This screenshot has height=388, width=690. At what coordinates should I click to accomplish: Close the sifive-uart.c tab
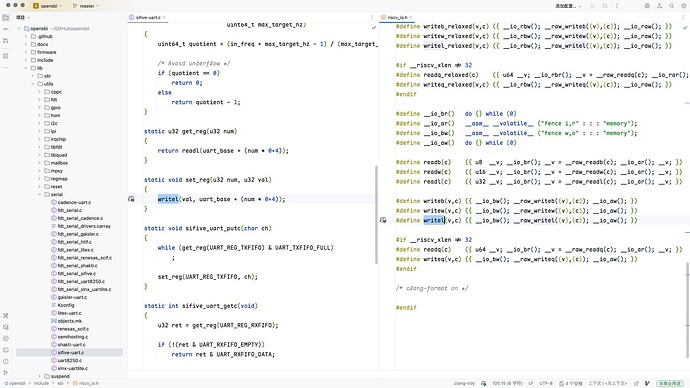pyautogui.click(x=165, y=18)
